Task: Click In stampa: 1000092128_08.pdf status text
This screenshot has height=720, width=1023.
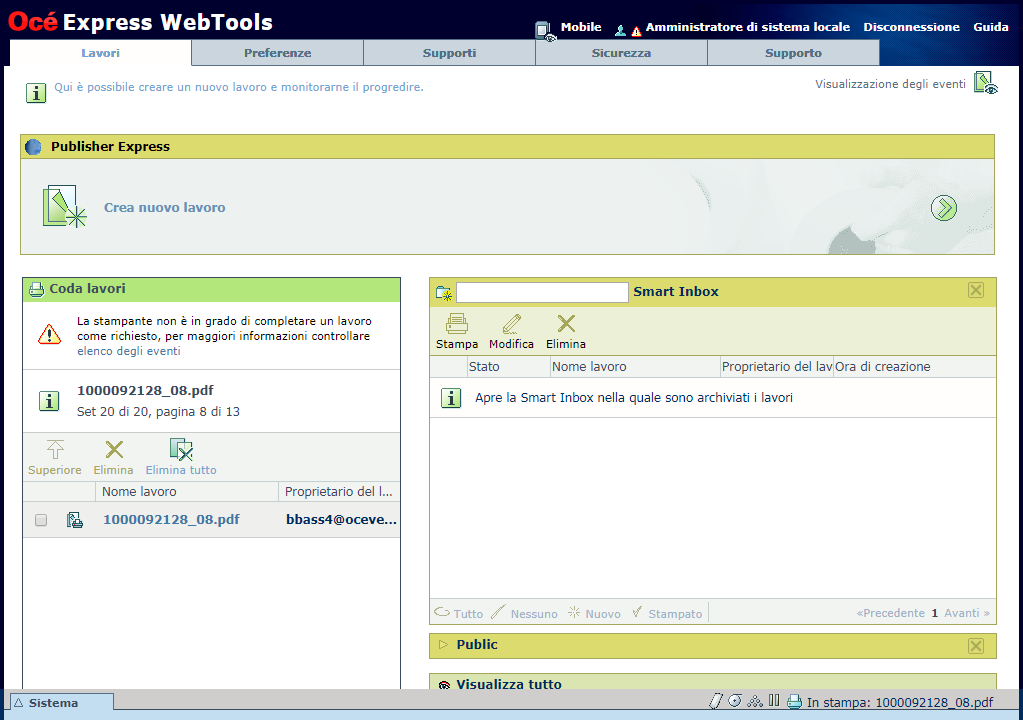Action: pyautogui.click(x=900, y=702)
